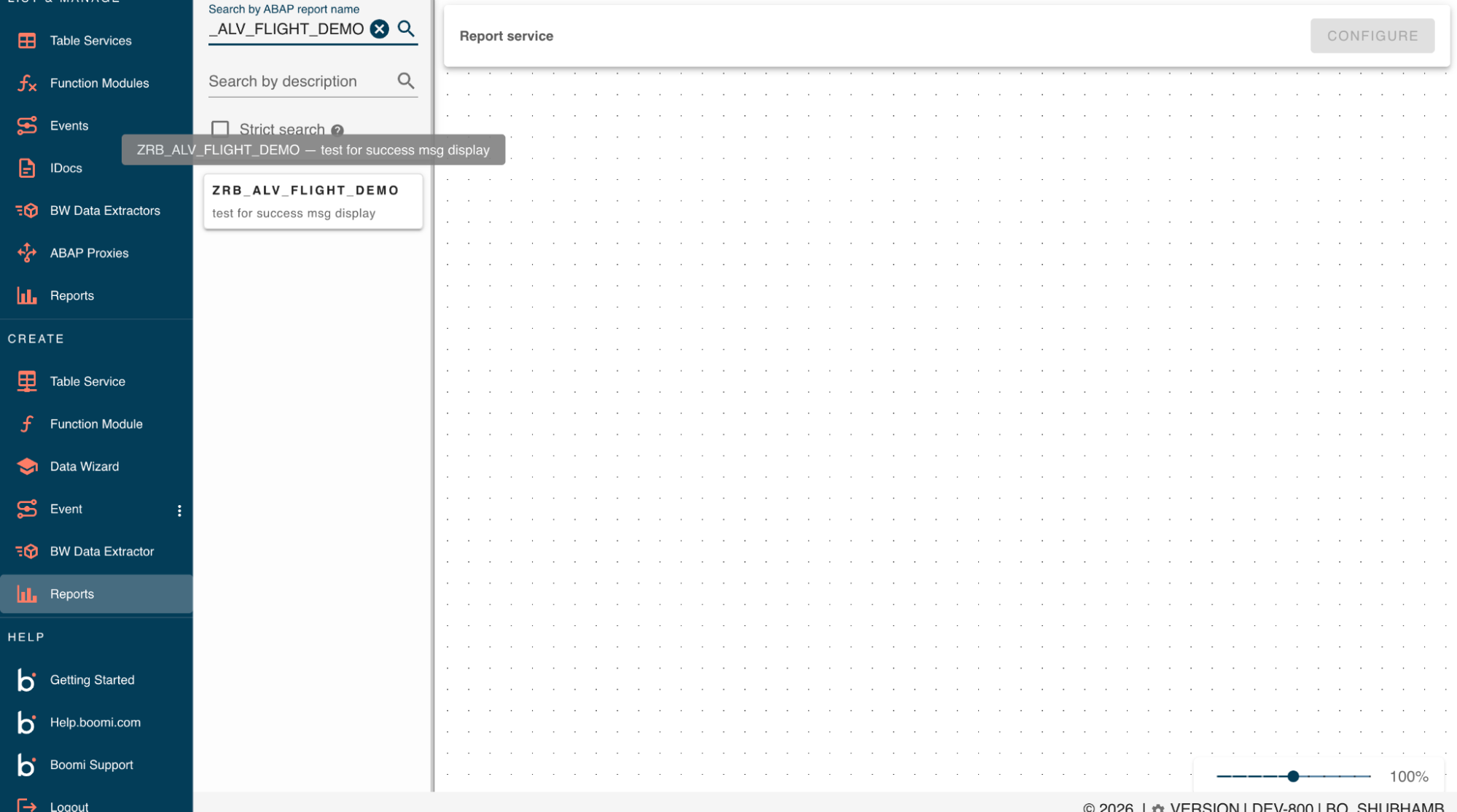
Task: Enable the Strict search checkbox
Action: (x=220, y=129)
